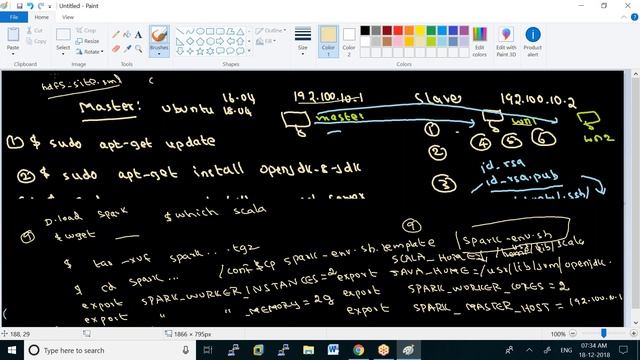Open the File menu
Screen dimensions: 640x360
[x=14, y=17]
